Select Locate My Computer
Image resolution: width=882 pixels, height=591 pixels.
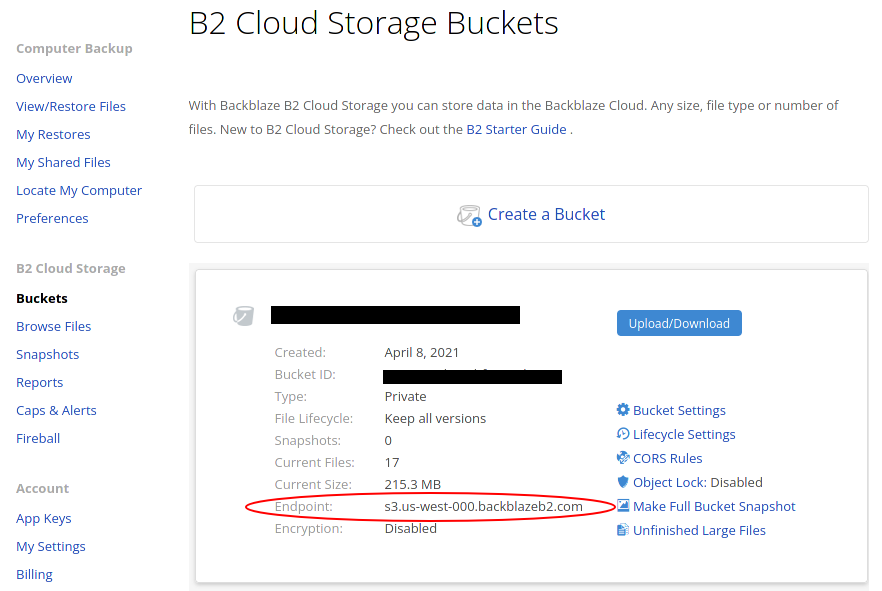click(x=79, y=191)
